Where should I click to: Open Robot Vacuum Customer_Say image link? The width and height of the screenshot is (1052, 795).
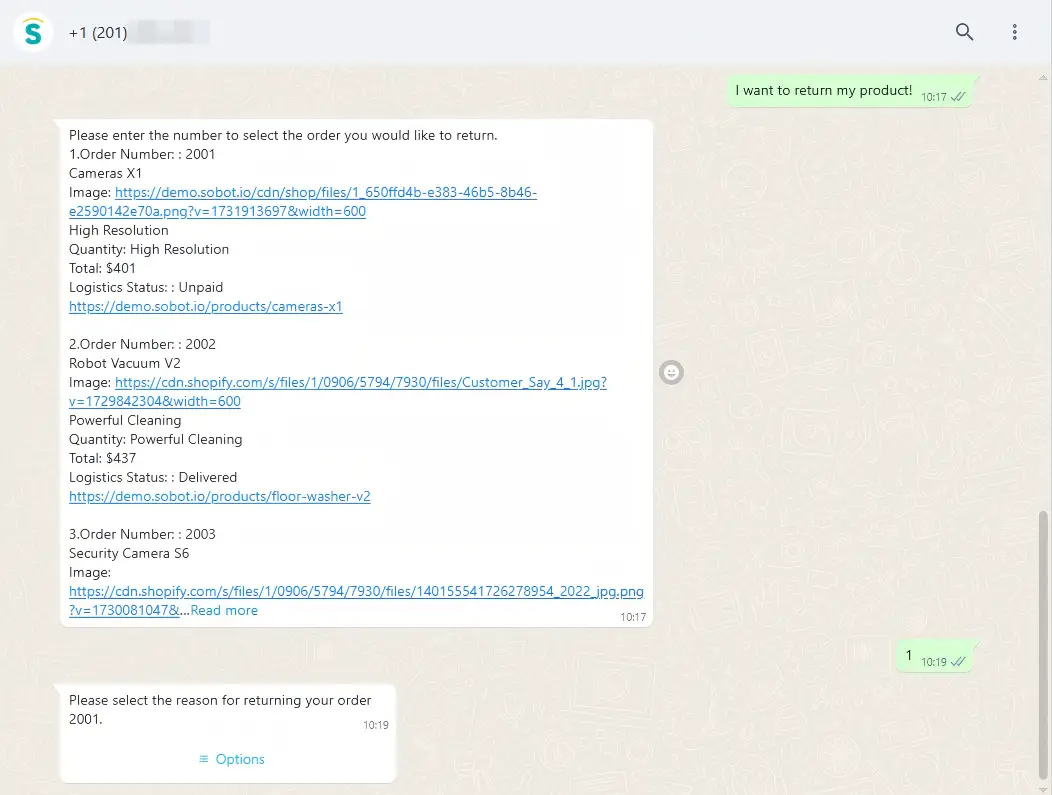click(337, 392)
